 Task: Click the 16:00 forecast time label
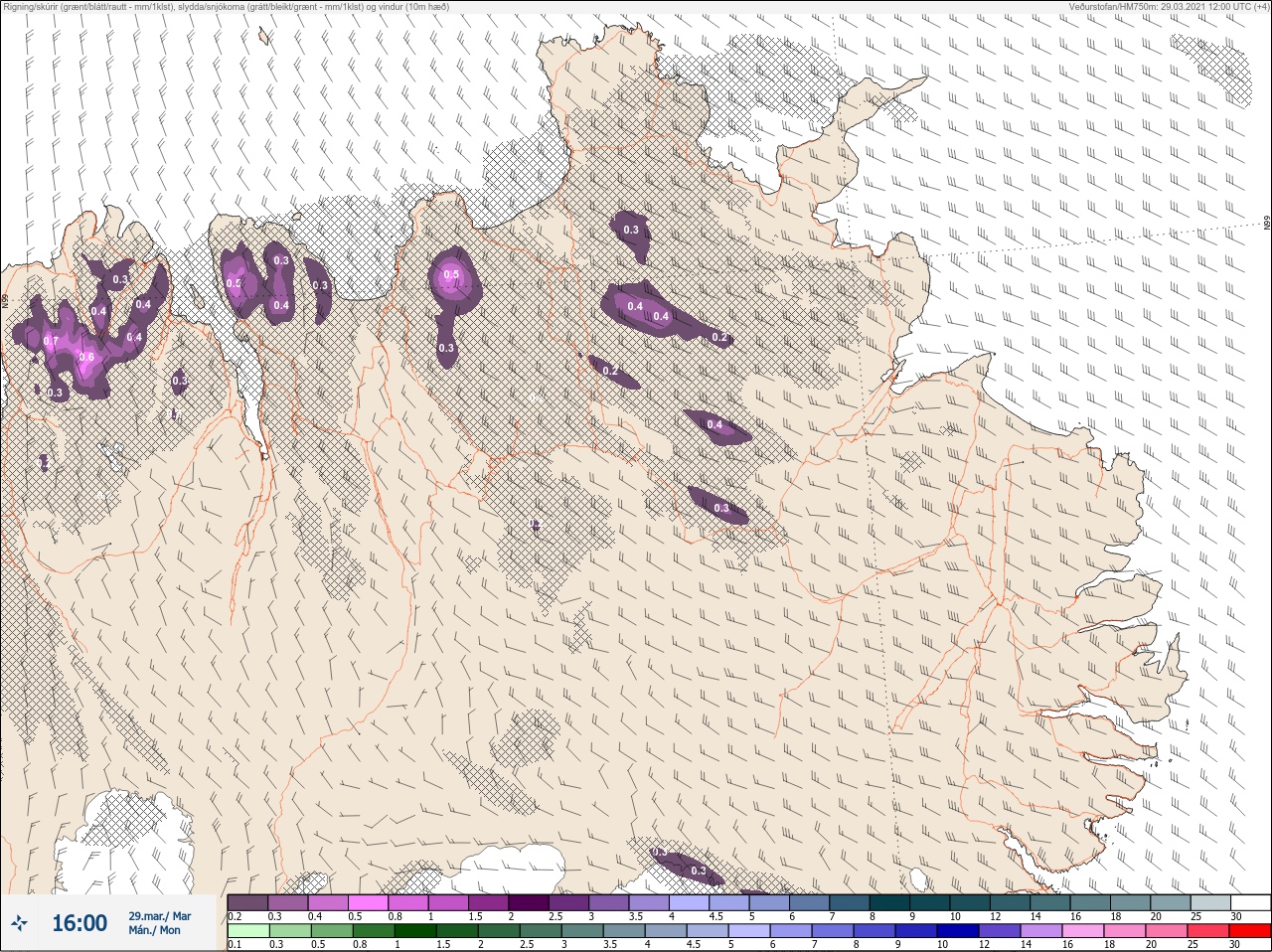79,923
